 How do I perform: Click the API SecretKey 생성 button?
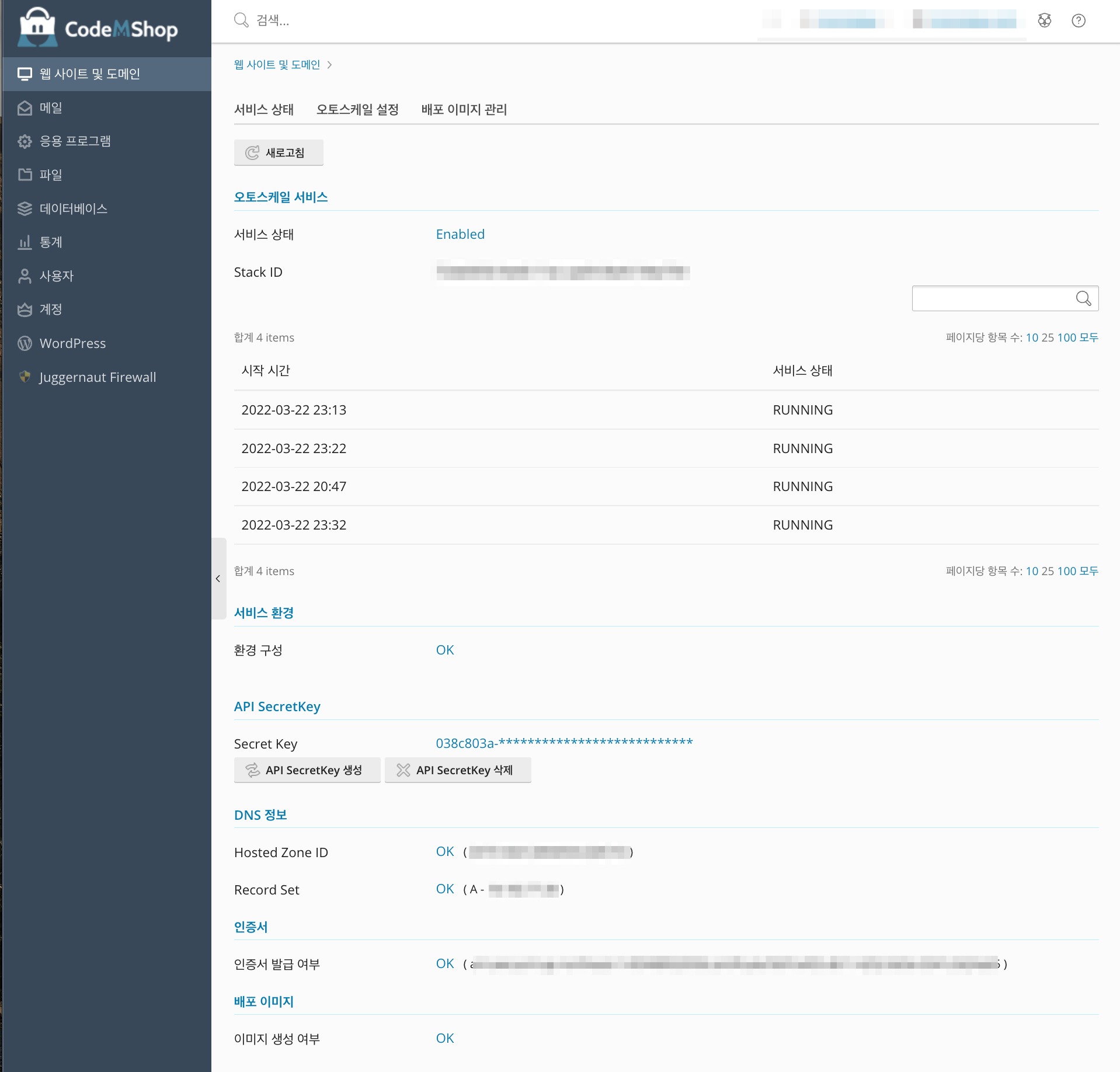coord(307,770)
